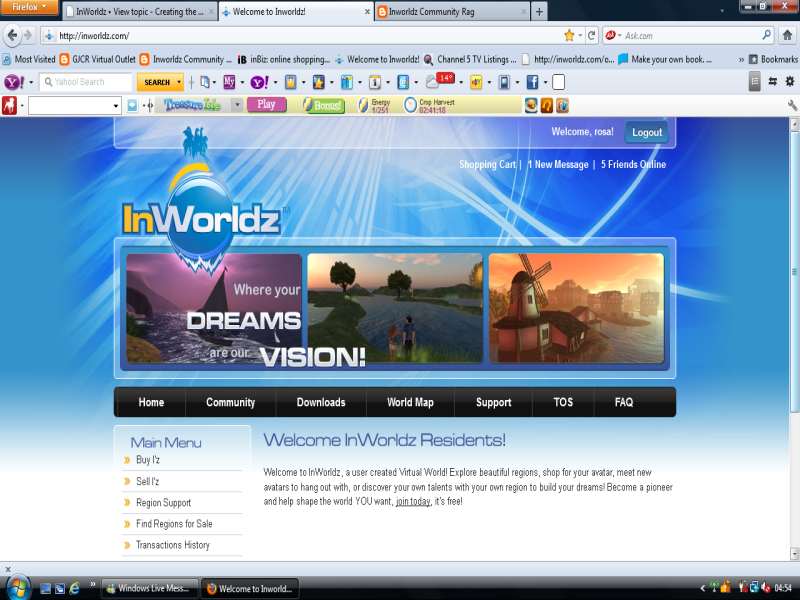Open the Community navigation menu item

(231, 402)
